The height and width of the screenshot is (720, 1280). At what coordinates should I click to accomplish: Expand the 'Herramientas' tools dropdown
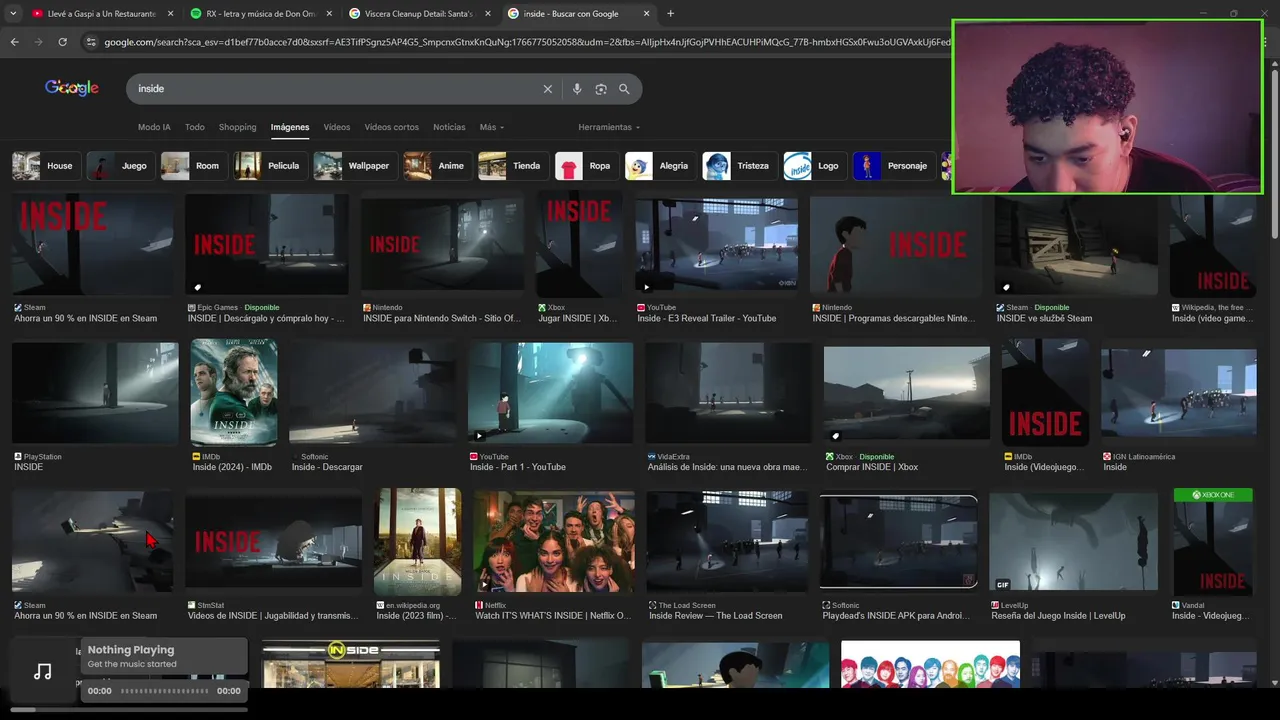(x=609, y=127)
